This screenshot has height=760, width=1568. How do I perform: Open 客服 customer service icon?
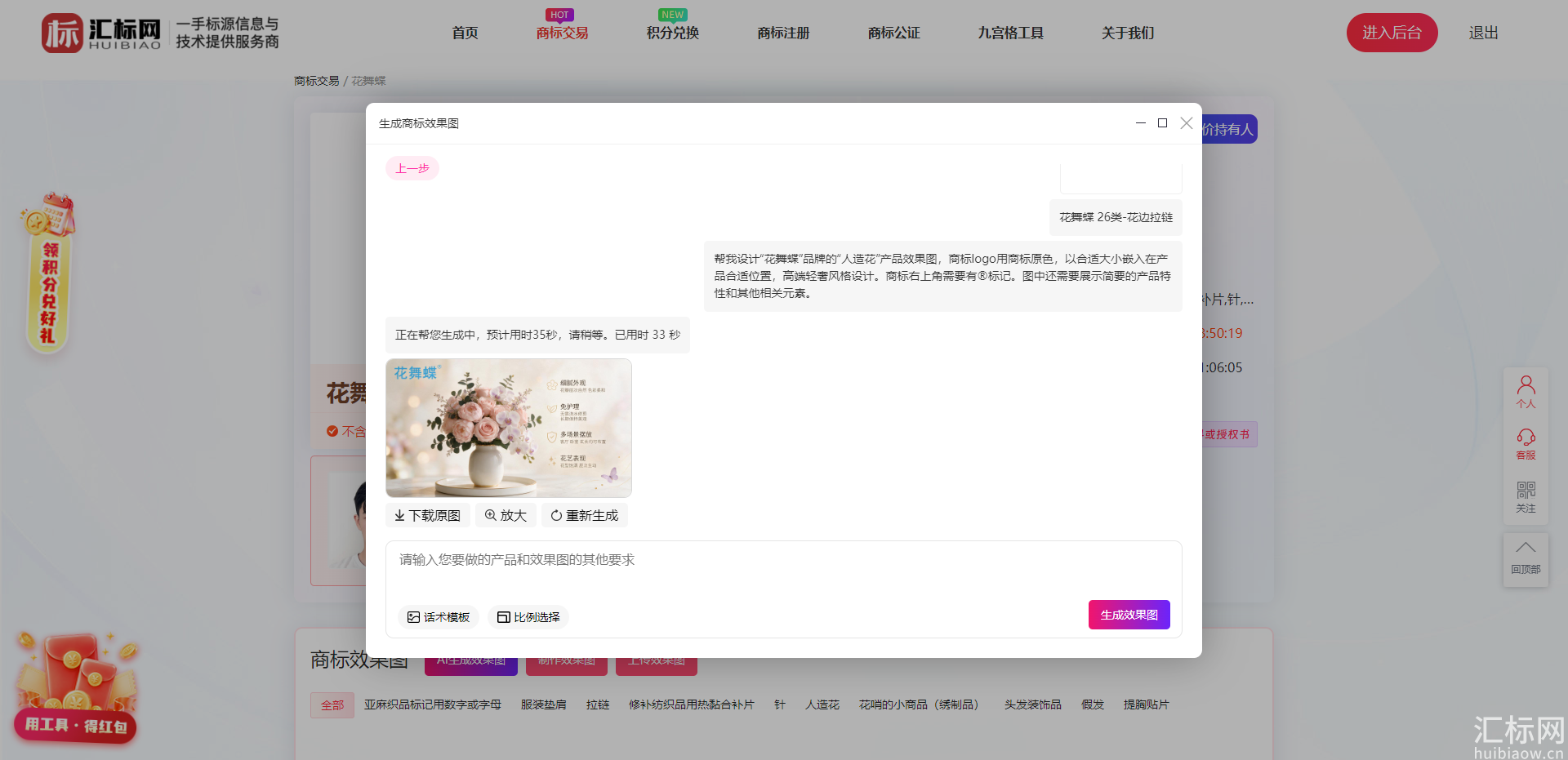(x=1526, y=445)
